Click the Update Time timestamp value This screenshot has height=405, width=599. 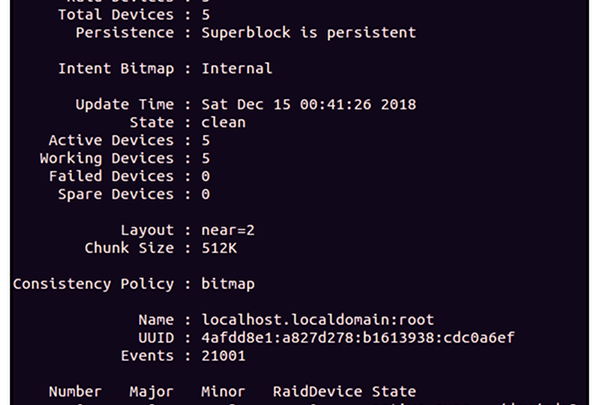point(309,104)
